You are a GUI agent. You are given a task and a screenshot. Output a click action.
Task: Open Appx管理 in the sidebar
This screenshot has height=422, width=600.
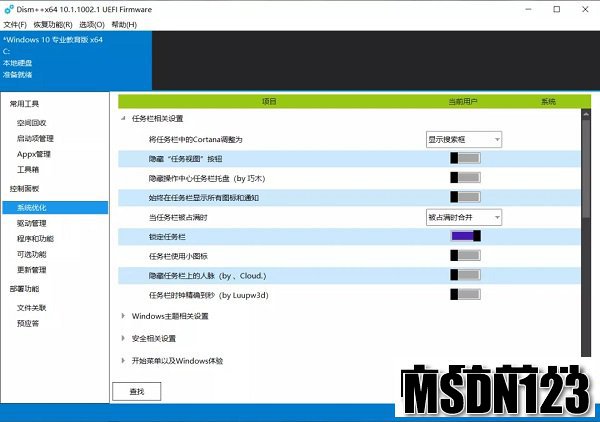34,154
